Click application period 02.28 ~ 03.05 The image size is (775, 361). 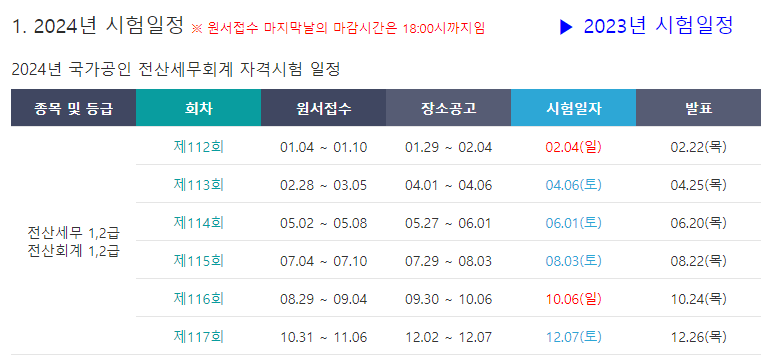[x=324, y=185]
